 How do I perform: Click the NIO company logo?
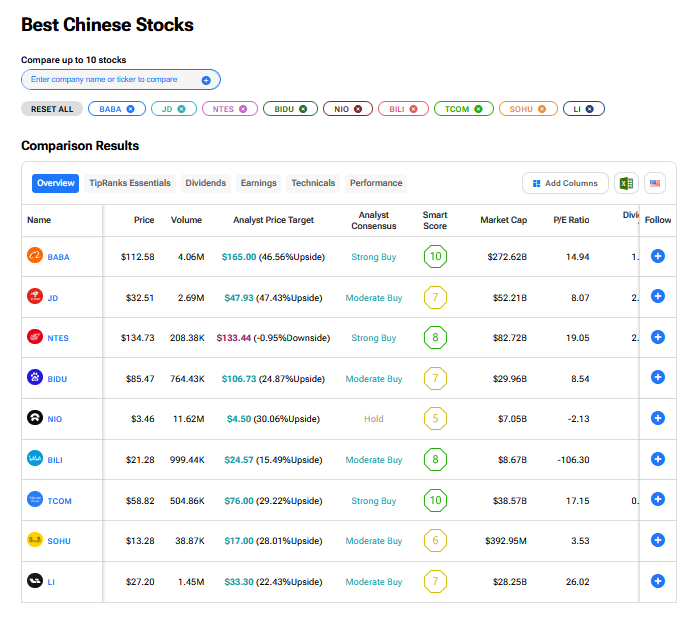(x=35, y=417)
